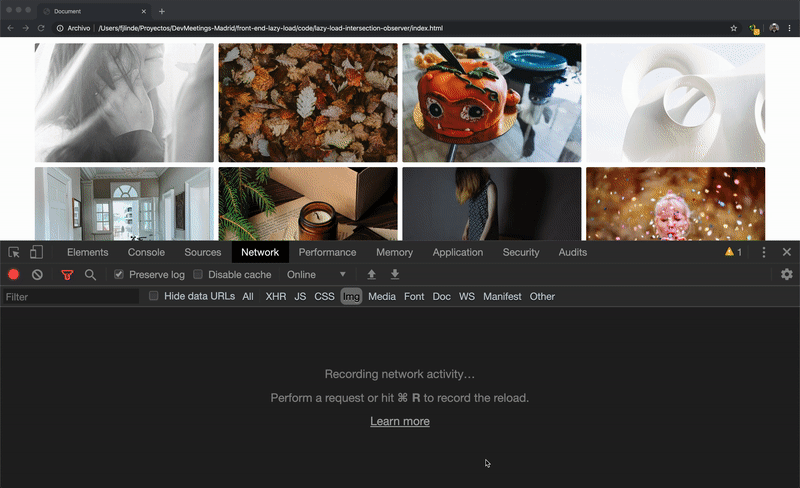Filter requests by JS
Image resolution: width=800 pixels, height=488 pixels.
tap(300, 297)
